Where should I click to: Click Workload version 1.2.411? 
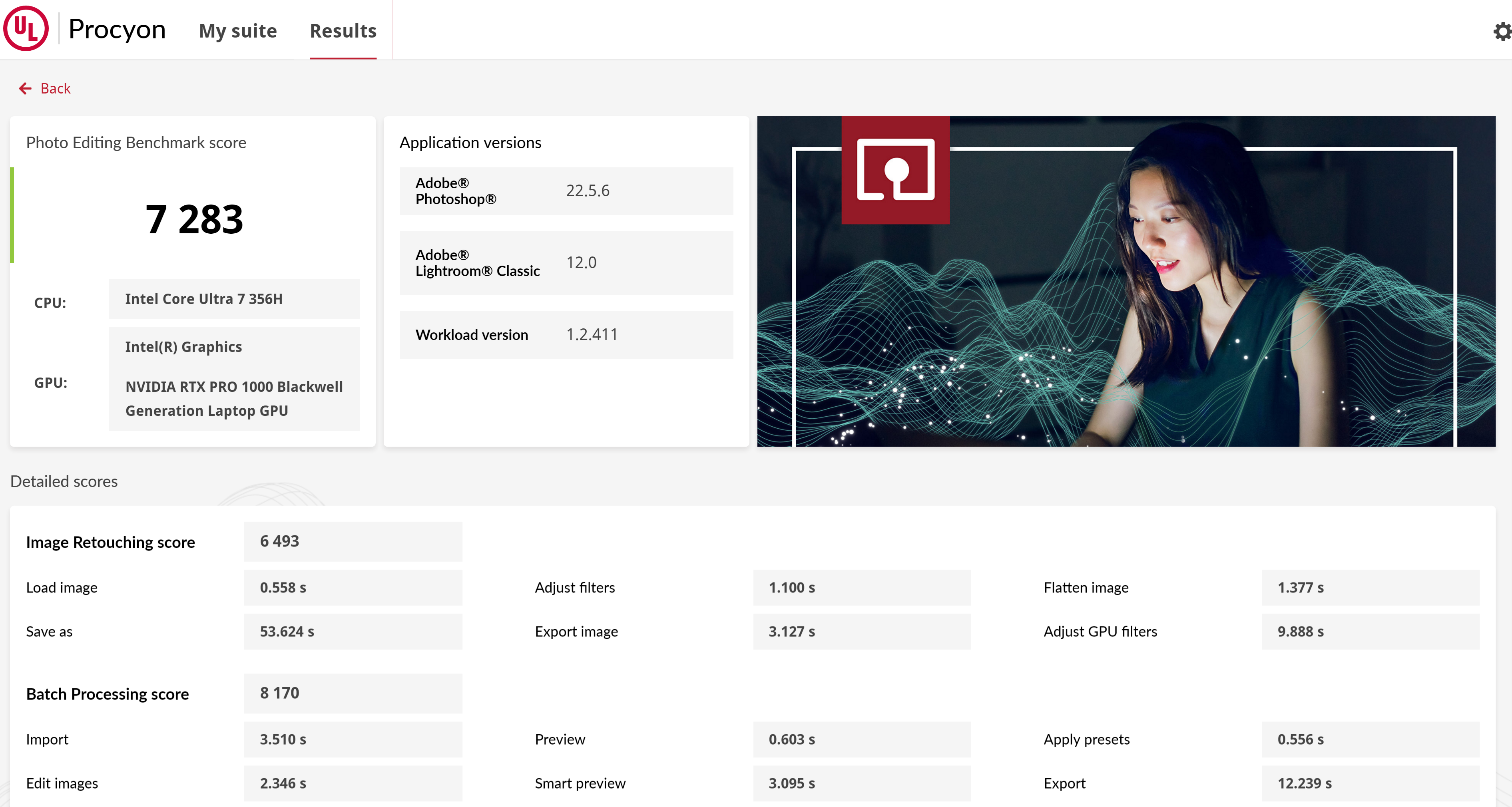pos(592,335)
